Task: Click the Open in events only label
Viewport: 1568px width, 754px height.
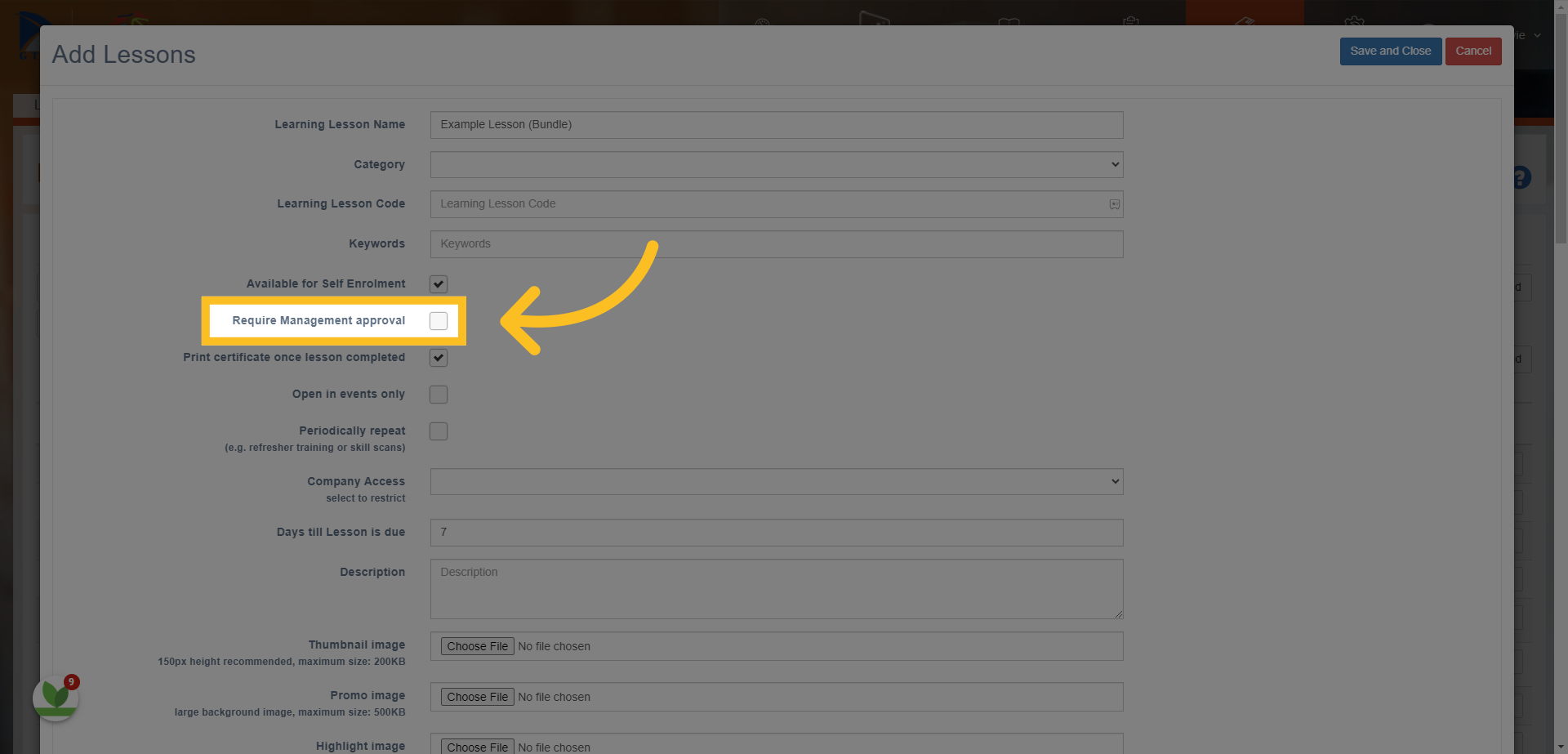Action: tap(349, 394)
